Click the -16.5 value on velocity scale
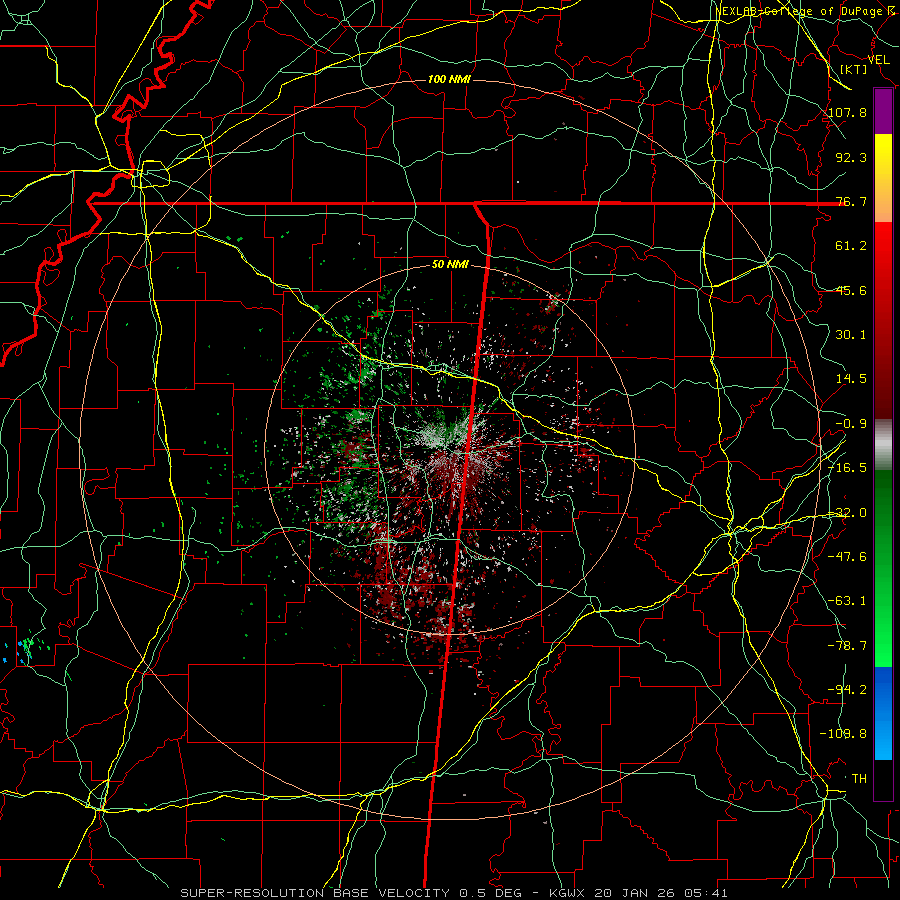Viewport: 900px width, 900px height. click(x=847, y=468)
